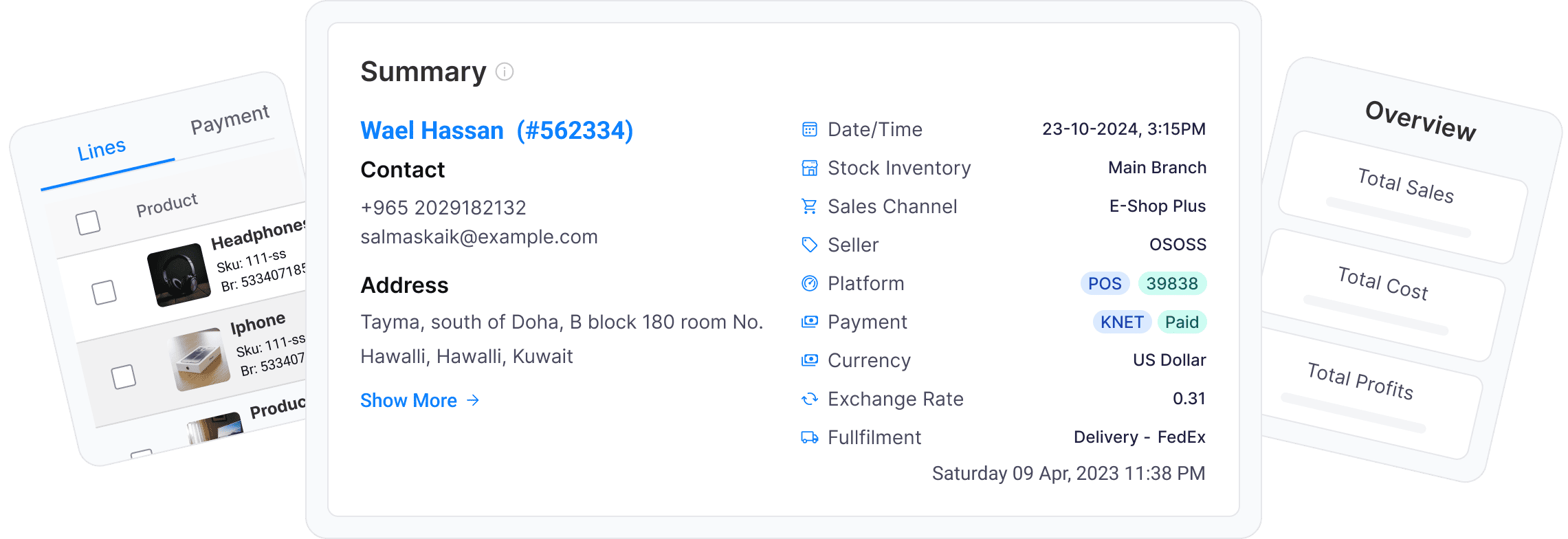Open customer Wael Hassan (#562334) link
1568x539 pixels.
click(x=496, y=131)
